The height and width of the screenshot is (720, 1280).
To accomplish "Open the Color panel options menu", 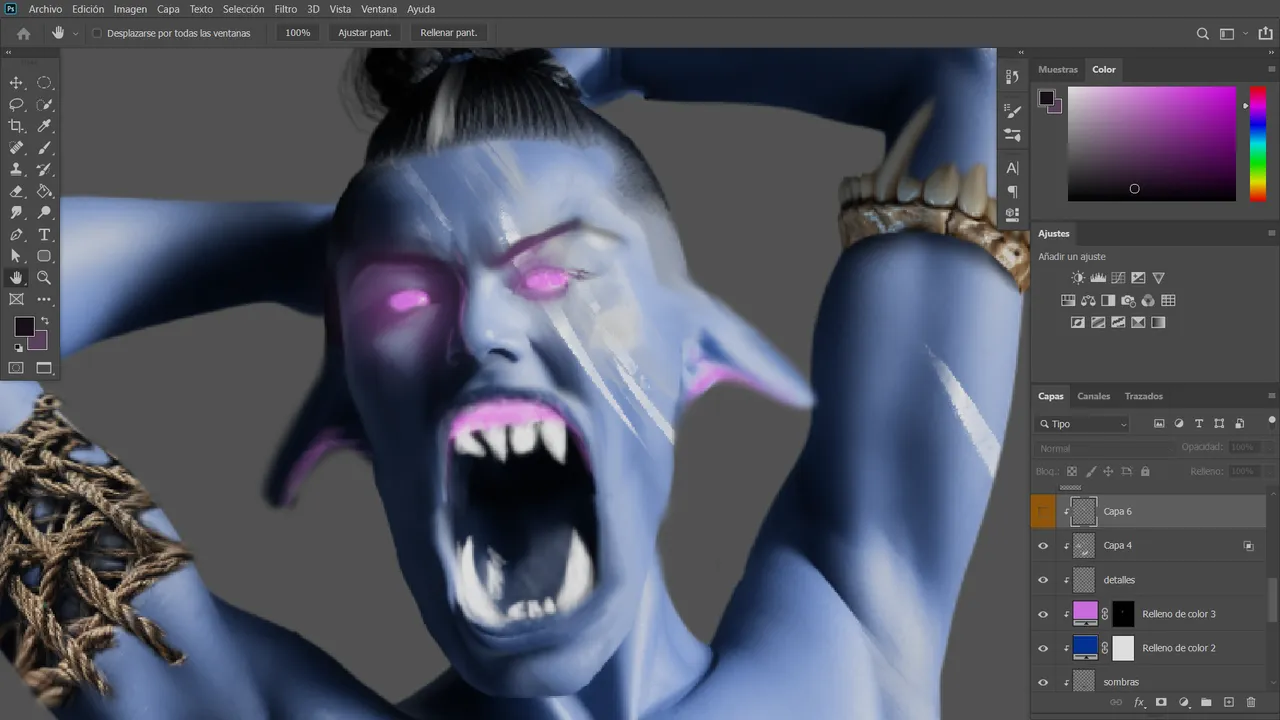I will 1271,70.
